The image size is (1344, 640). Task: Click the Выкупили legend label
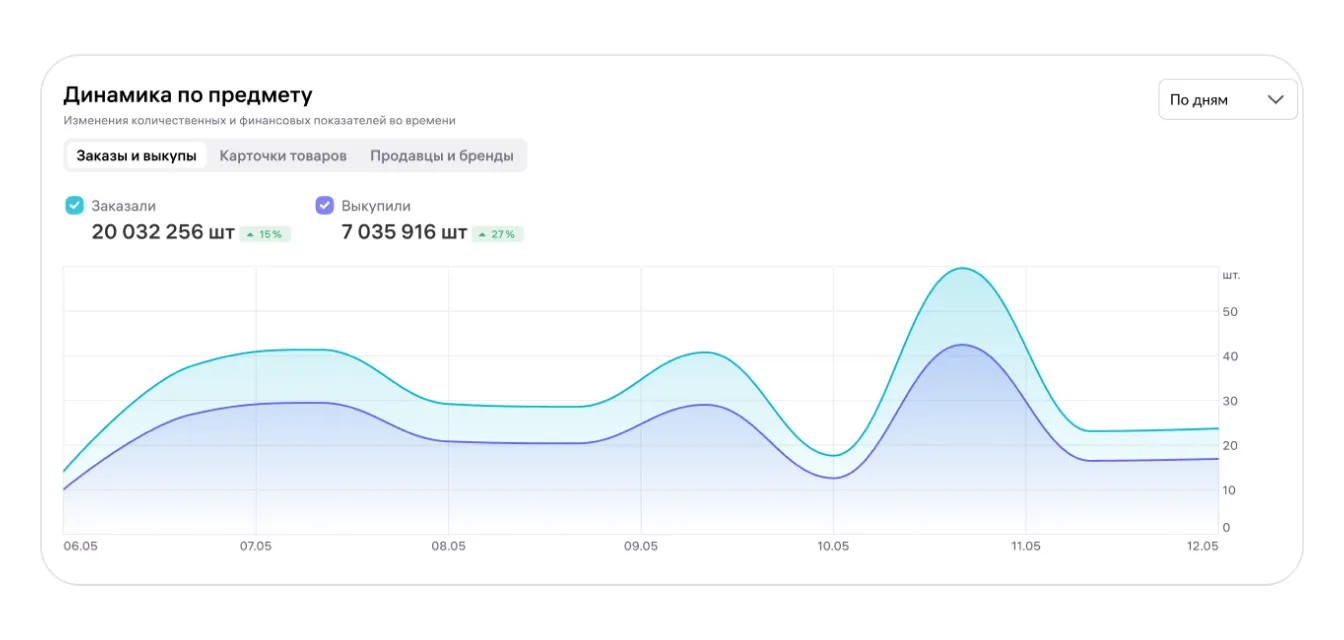(x=376, y=206)
